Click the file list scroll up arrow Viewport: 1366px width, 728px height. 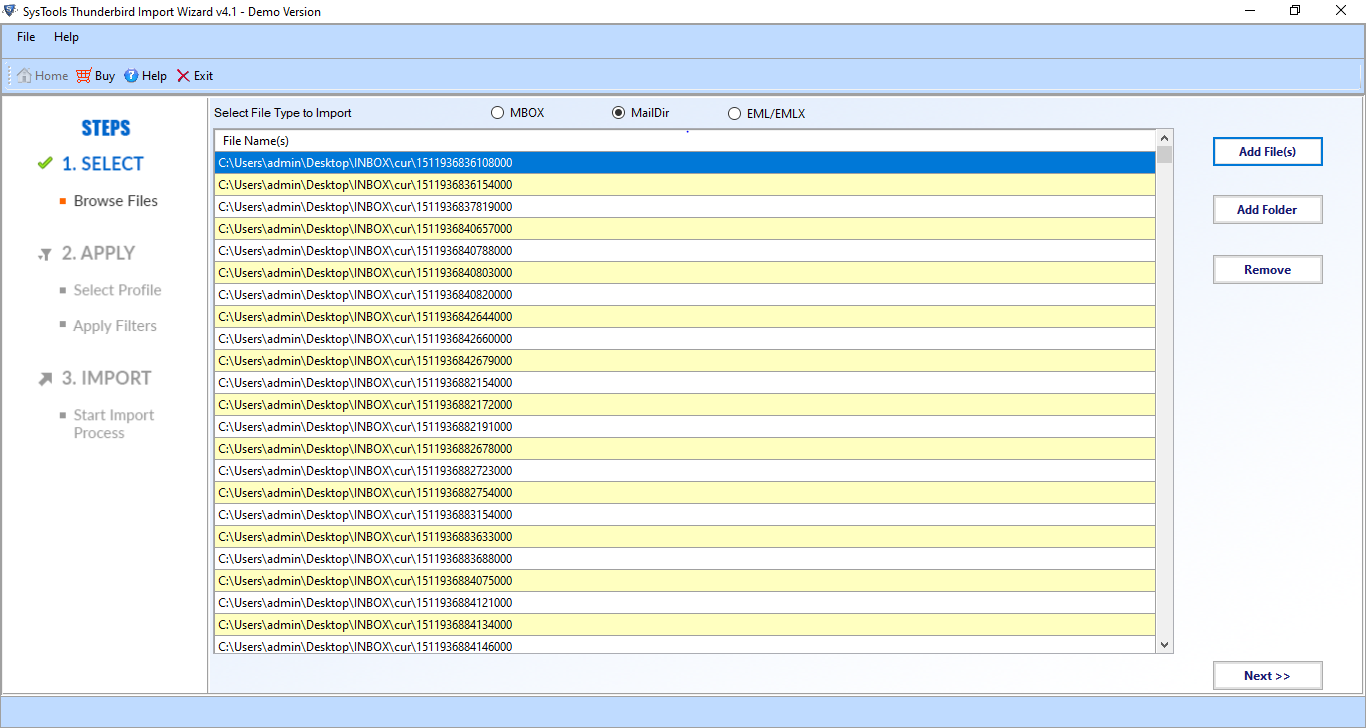[1164, 138]
